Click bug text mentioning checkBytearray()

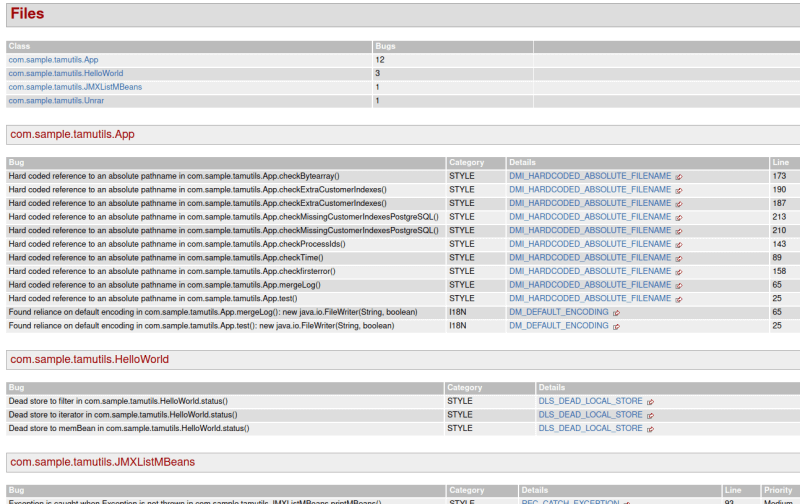point(174,176)
